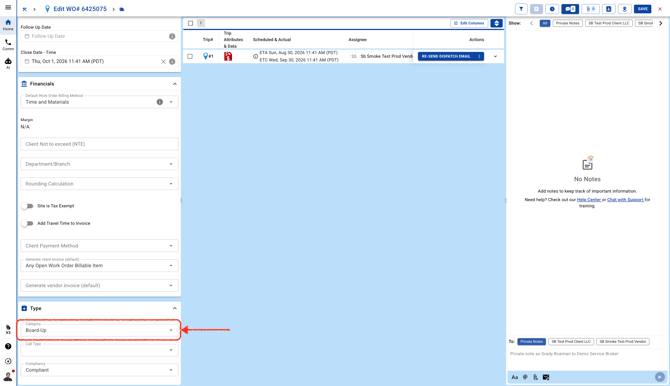Filter notes by Private Notes
This screenshot has height=386, width=670.
point(567,23)
